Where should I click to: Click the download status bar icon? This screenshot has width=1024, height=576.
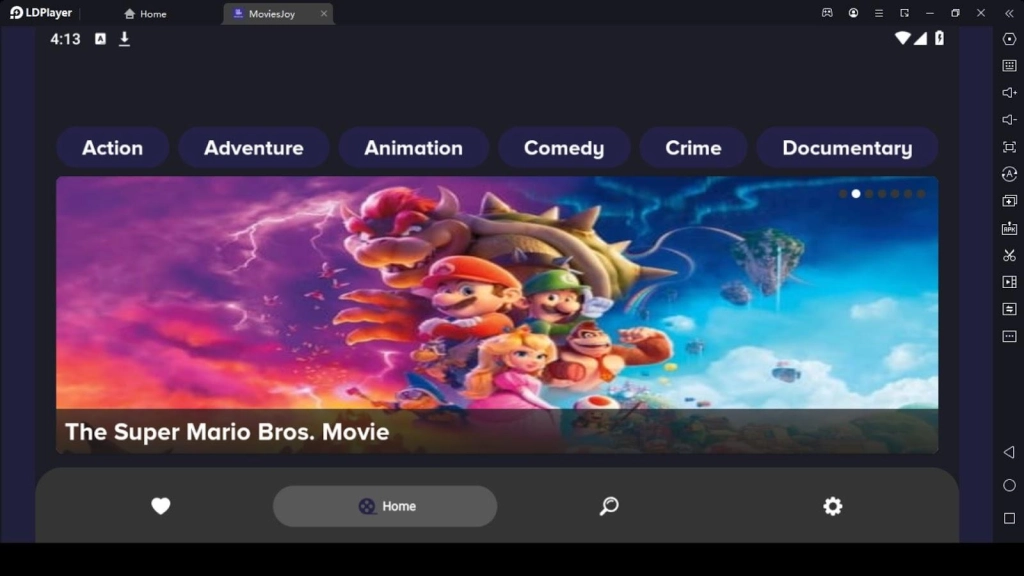(124, 39)
